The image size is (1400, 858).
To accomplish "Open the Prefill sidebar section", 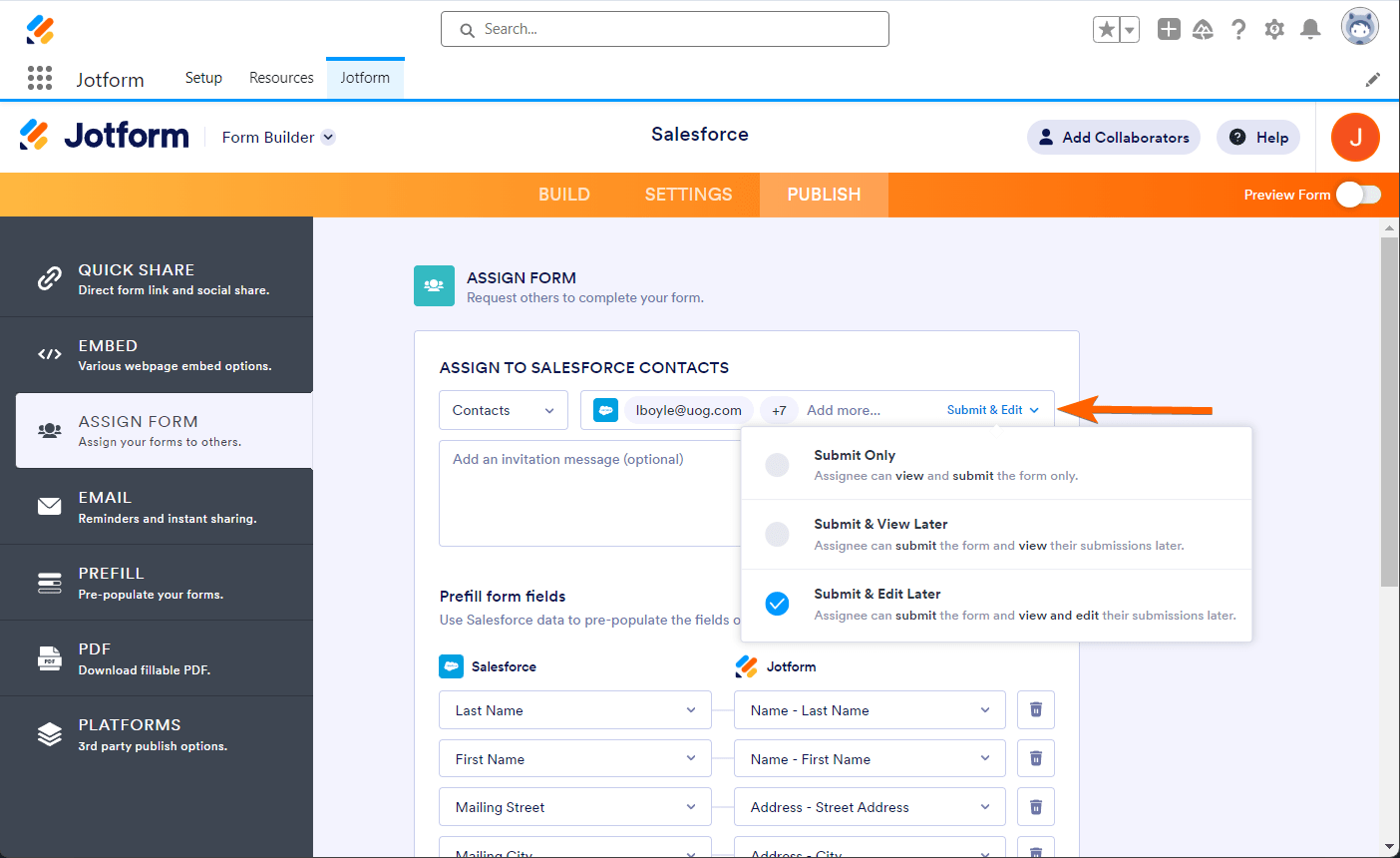I will click(x=157, y=583).
